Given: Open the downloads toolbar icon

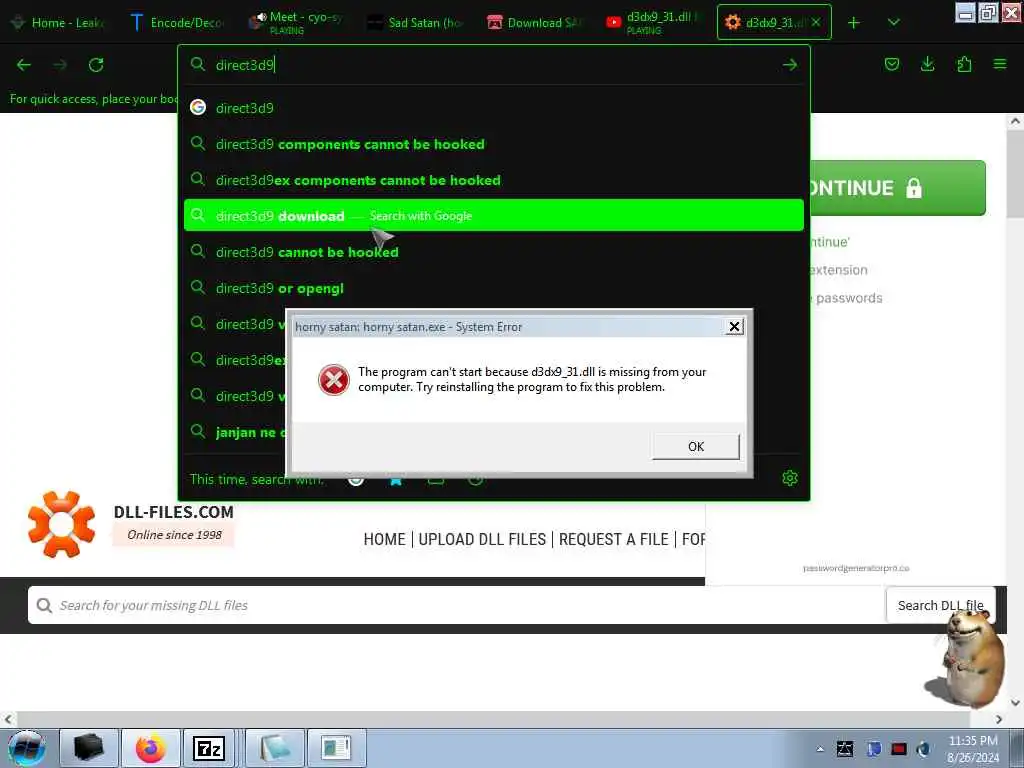Looking at the screenshot, I should (927, 64).
